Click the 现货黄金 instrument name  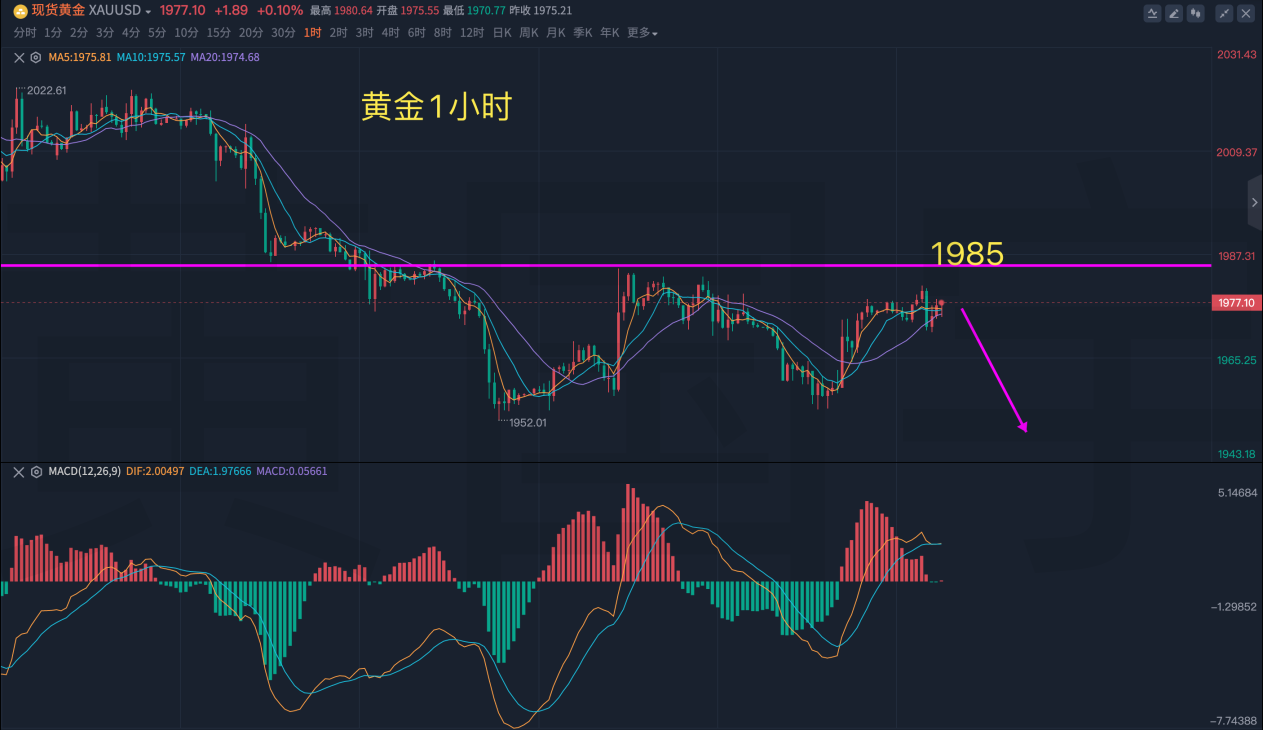coord(58,10)
